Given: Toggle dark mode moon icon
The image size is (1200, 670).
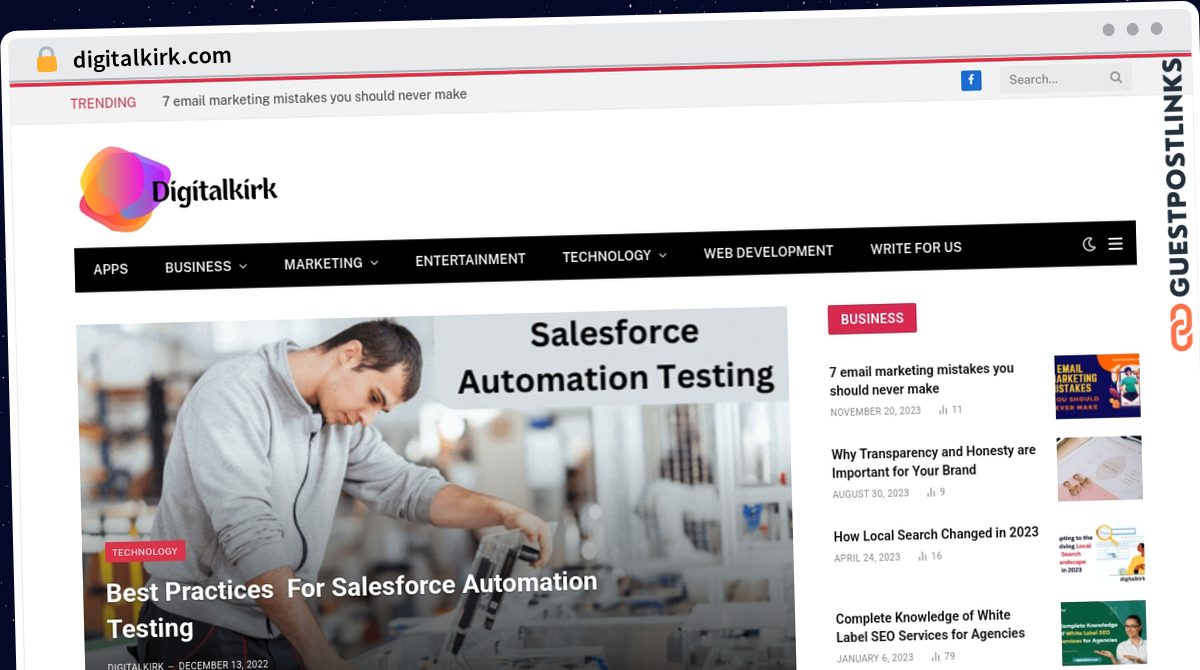Looking at the screenshot, I should point(1089,244).
